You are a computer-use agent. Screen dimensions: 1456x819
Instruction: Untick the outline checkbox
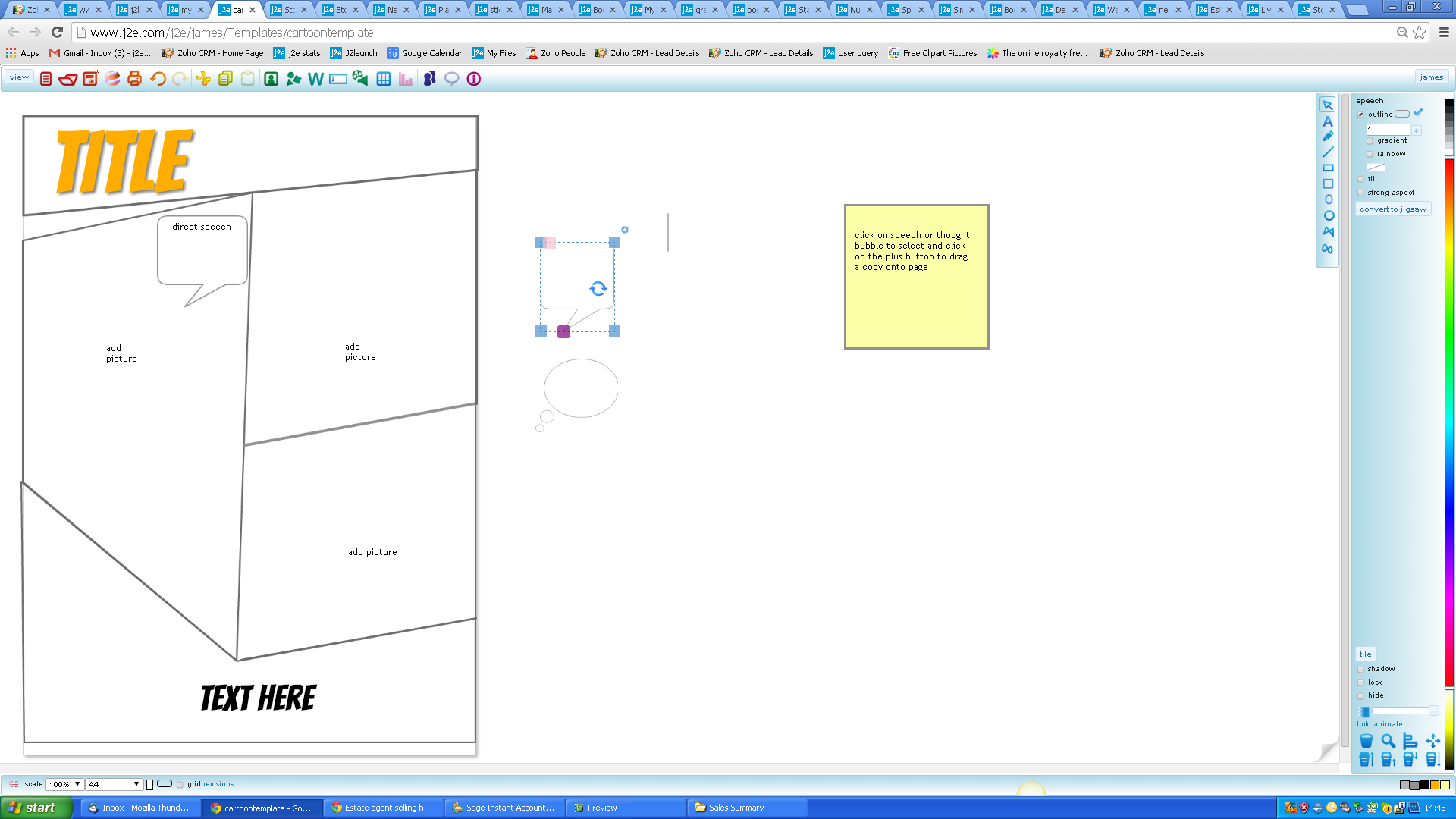tap(1360, 115)
